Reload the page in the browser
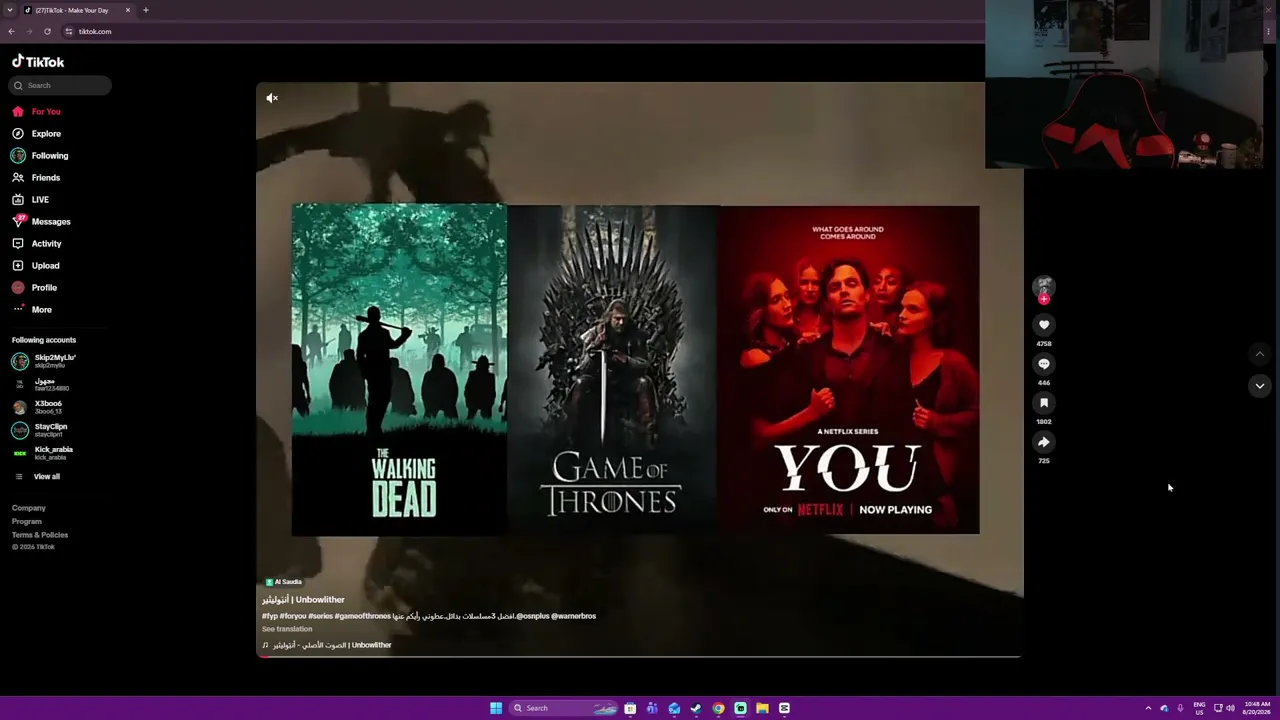Viewport: 1280px width, 720px height. (x=47, y=31)
